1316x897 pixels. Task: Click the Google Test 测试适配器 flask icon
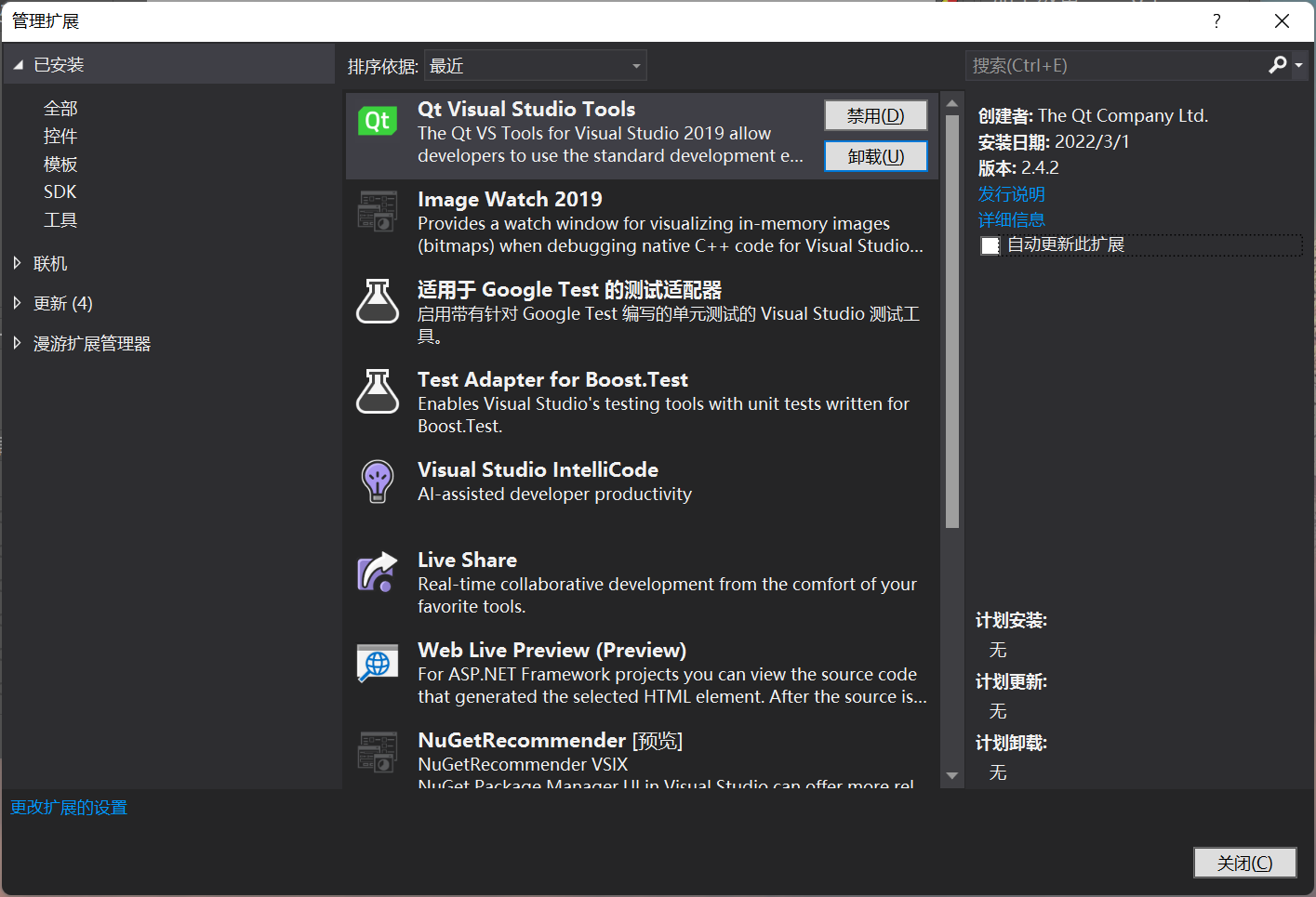coord(377,301)
